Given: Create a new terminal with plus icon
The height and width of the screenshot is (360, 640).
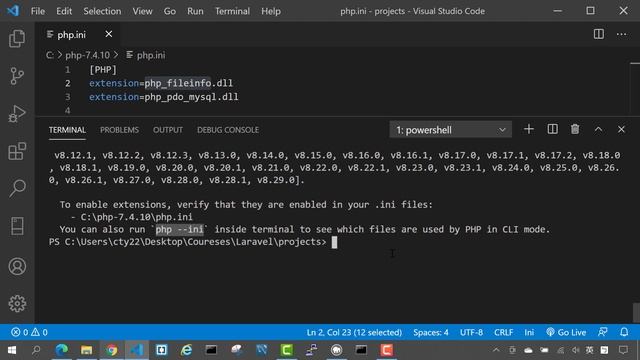Looking at the screenshot, I should point(529,129).
